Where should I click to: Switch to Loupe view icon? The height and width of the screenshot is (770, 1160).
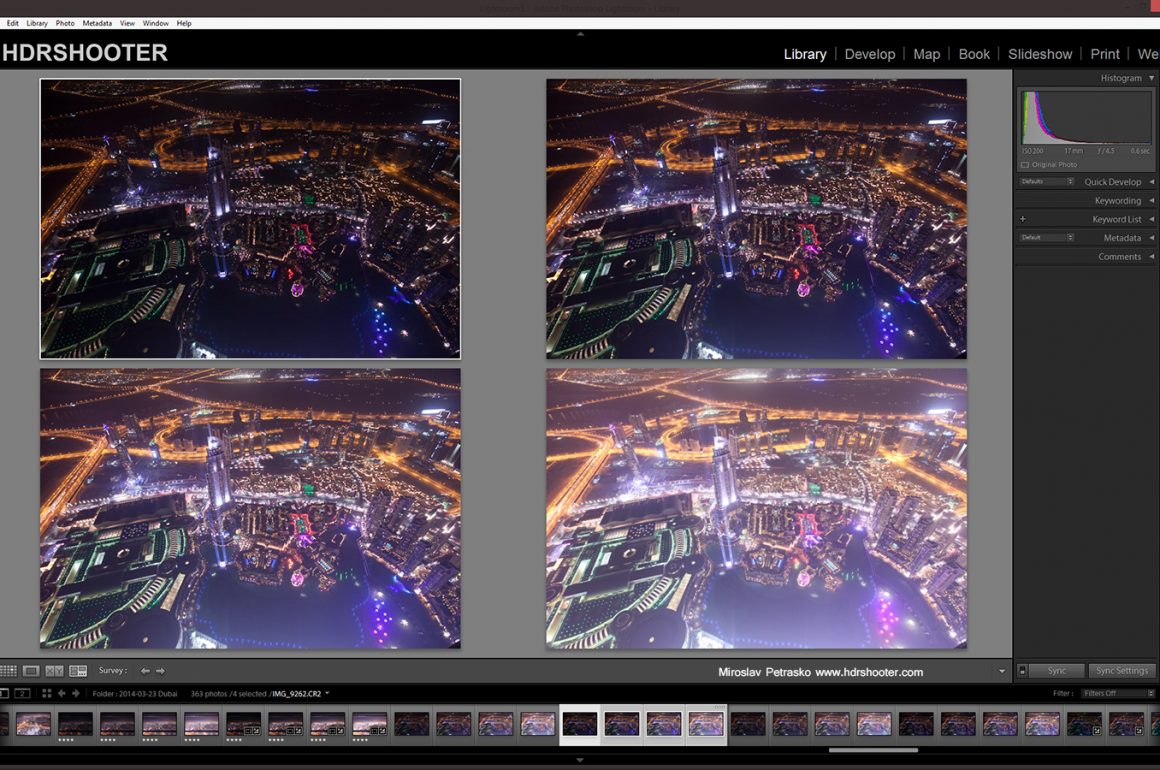[x=31, y=671]
